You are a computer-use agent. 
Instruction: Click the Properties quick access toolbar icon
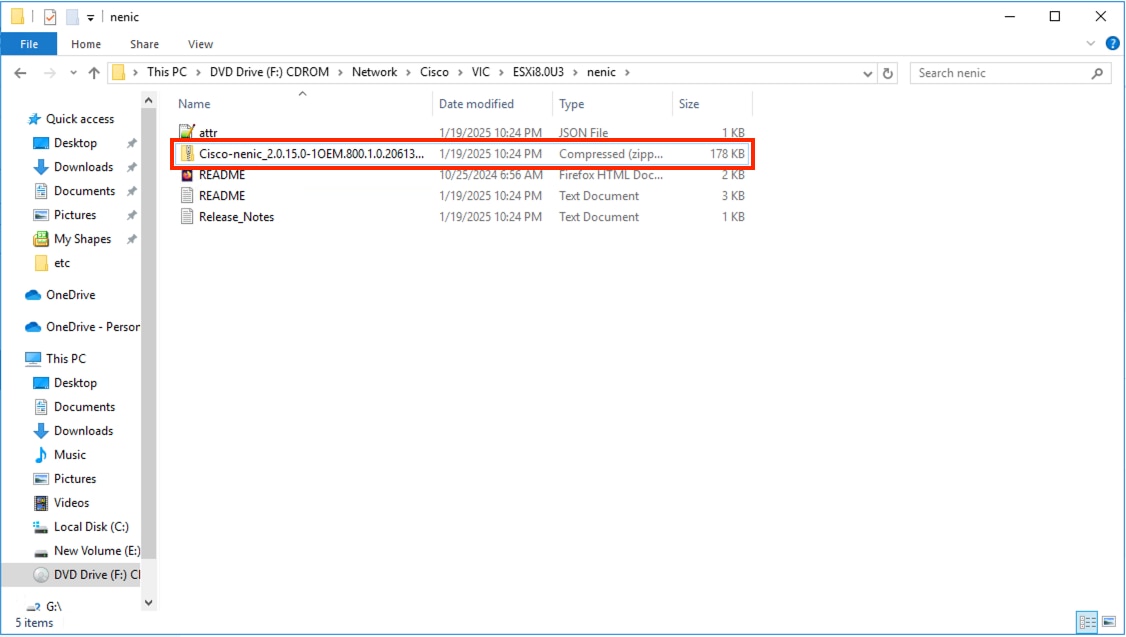tap(50, 17)
